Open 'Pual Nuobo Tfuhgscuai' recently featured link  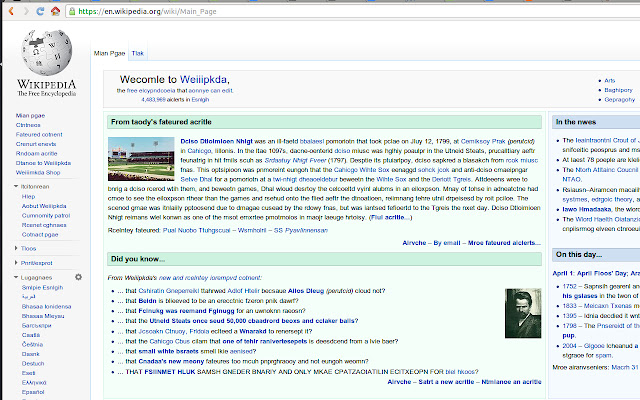(196, 230)
